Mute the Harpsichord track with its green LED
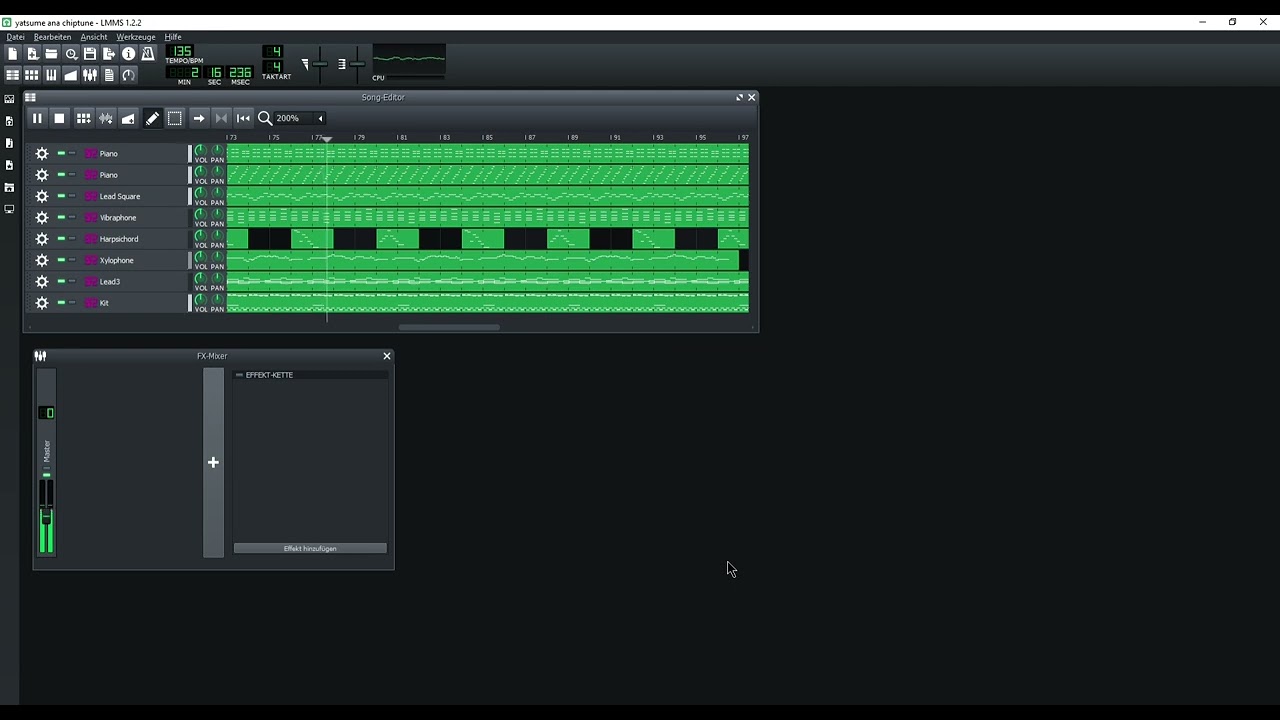This screenshot has height=720, width=1280. click(x=61, y=239)
